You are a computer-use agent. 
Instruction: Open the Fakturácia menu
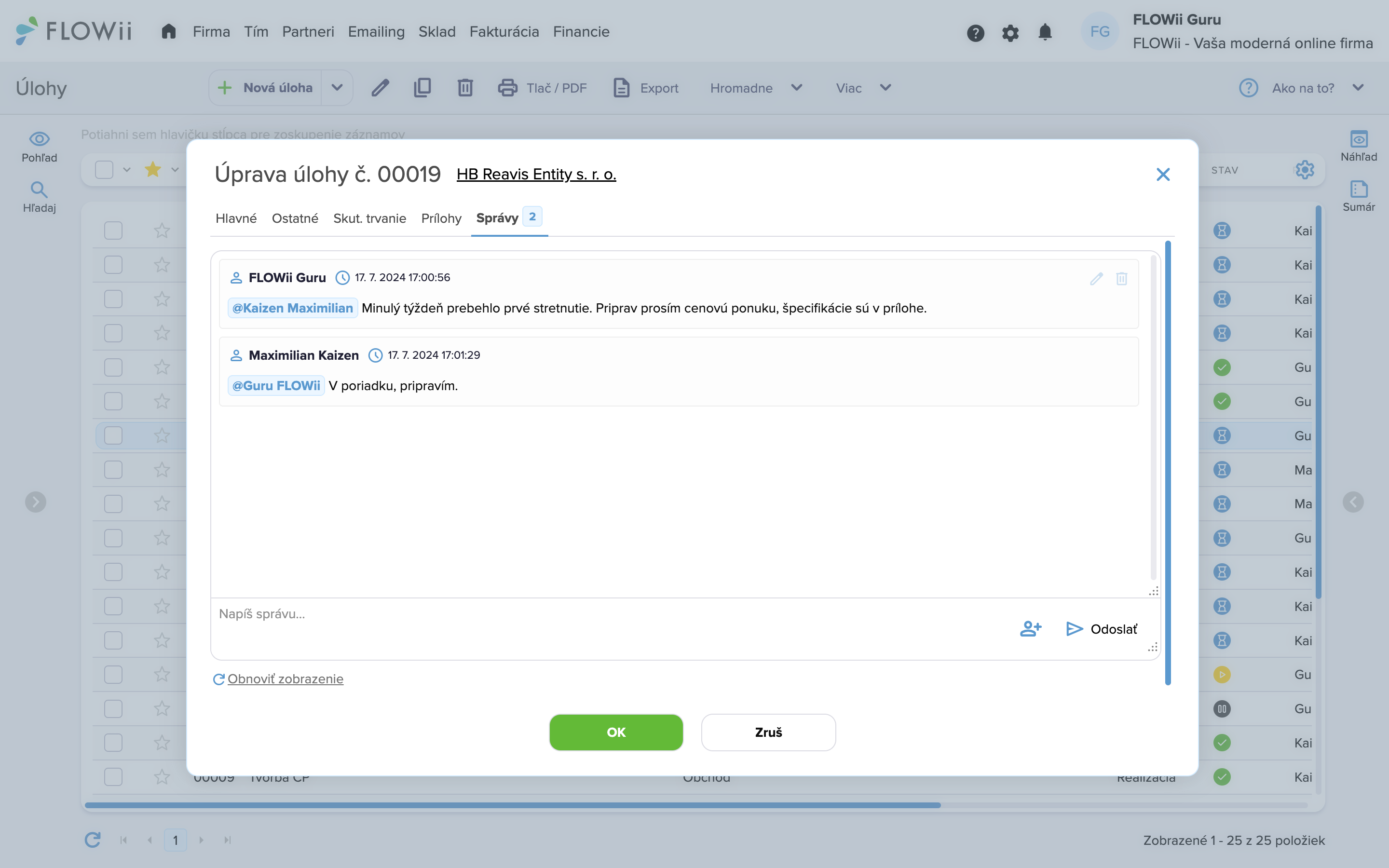tap(504, 31)
